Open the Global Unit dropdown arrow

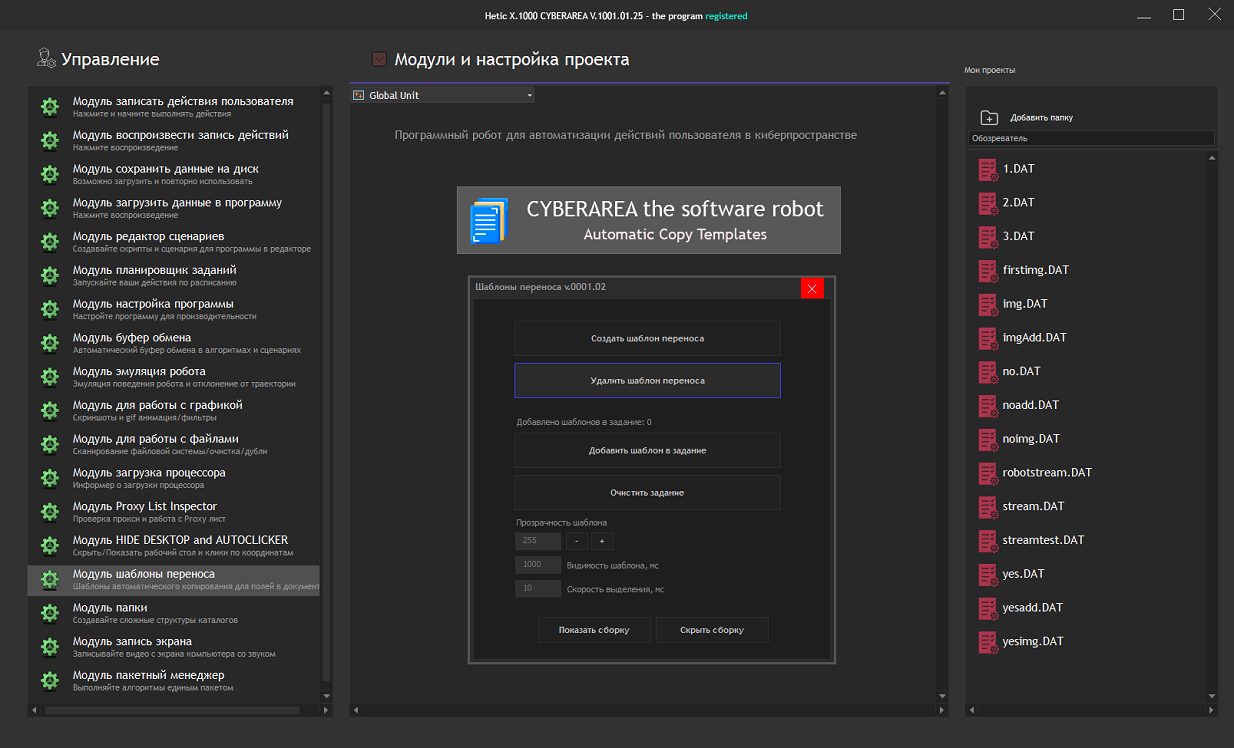tap(529, 95)
